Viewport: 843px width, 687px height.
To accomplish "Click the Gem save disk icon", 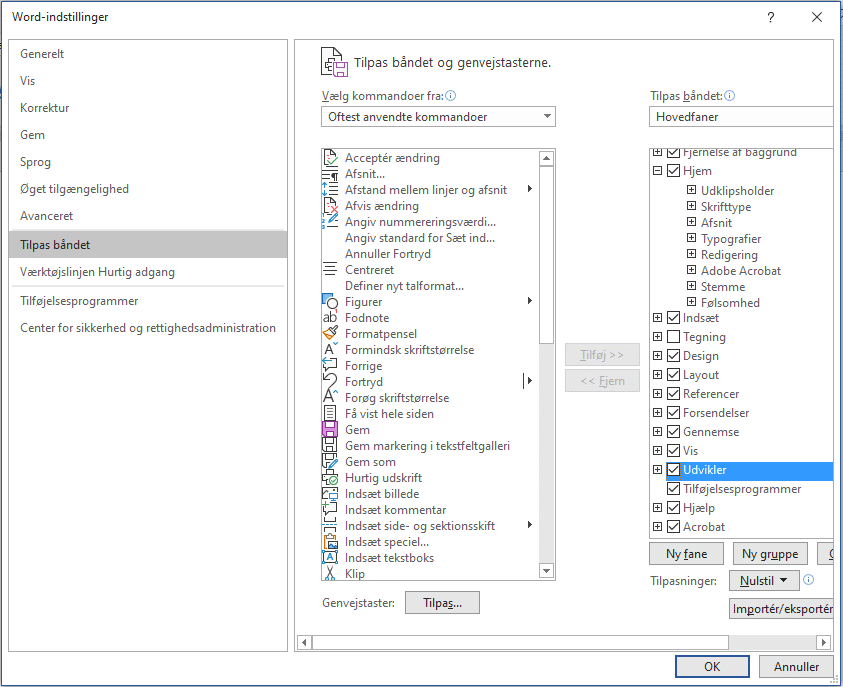I will pyautogui.click(x=330, y=430).
